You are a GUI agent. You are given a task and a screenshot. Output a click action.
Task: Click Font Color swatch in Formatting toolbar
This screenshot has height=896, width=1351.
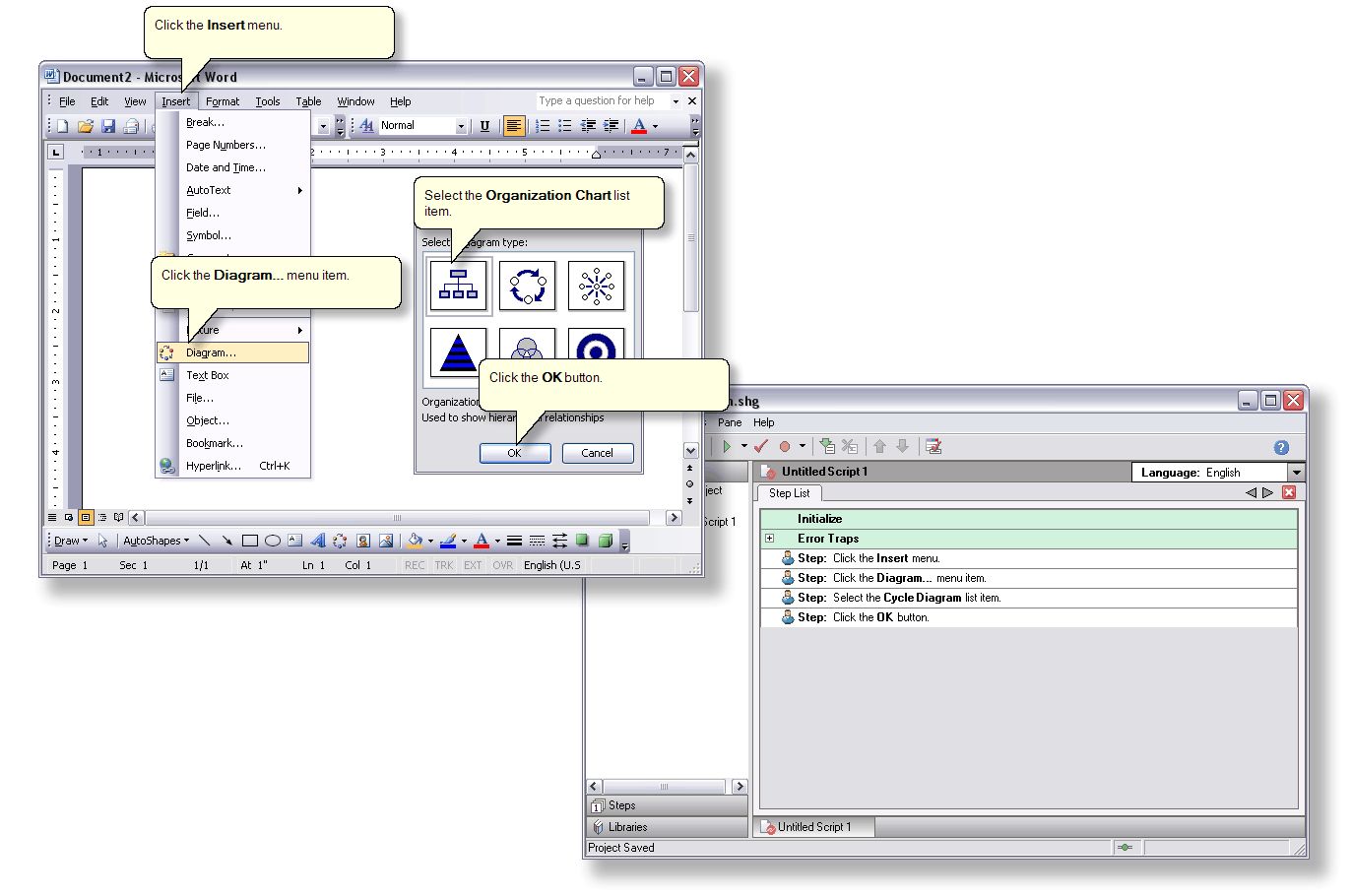(x=639, y=126)
